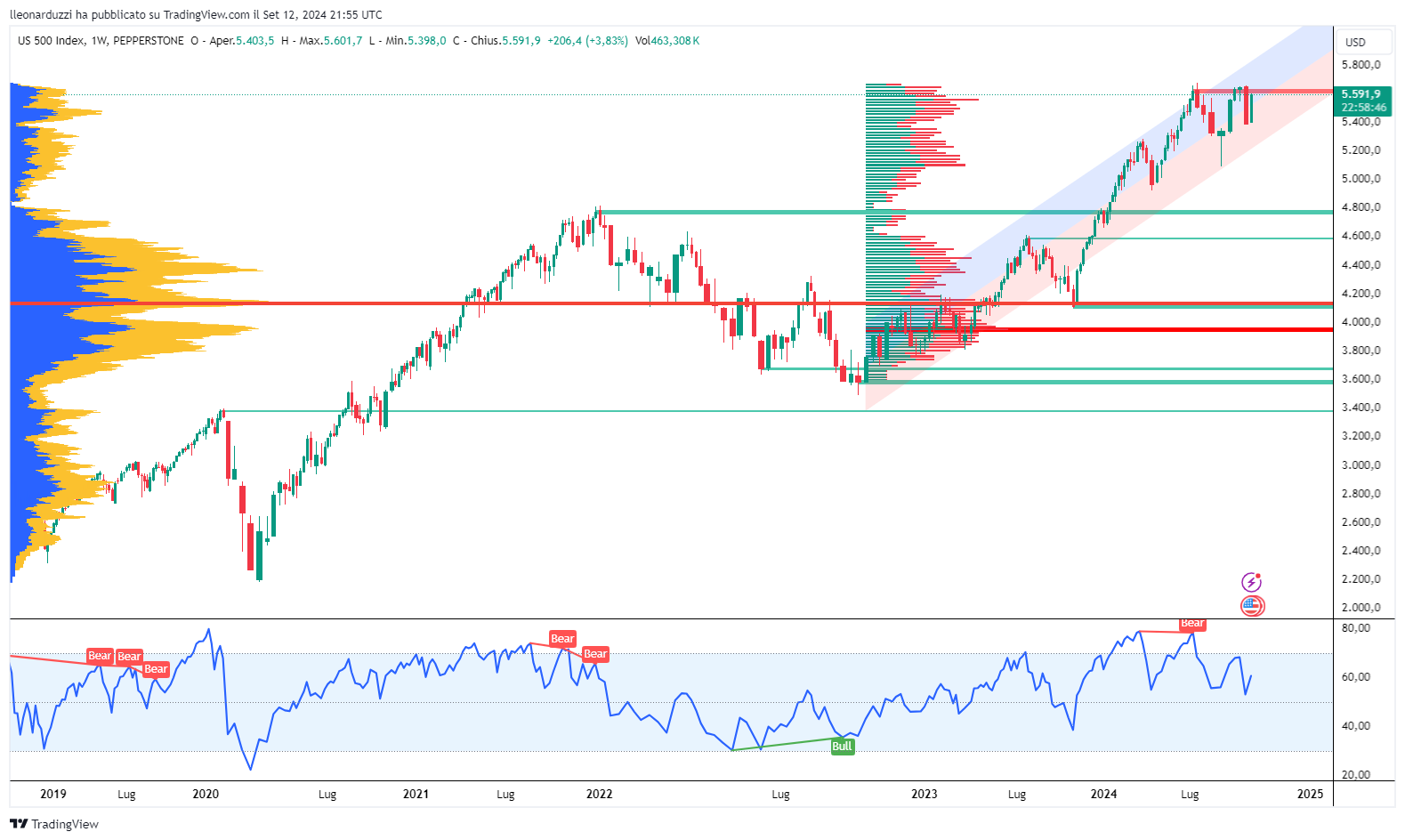Click the 3.600,0 price axis label
The image size is (1405, 840).
(x=1361, y=379)
